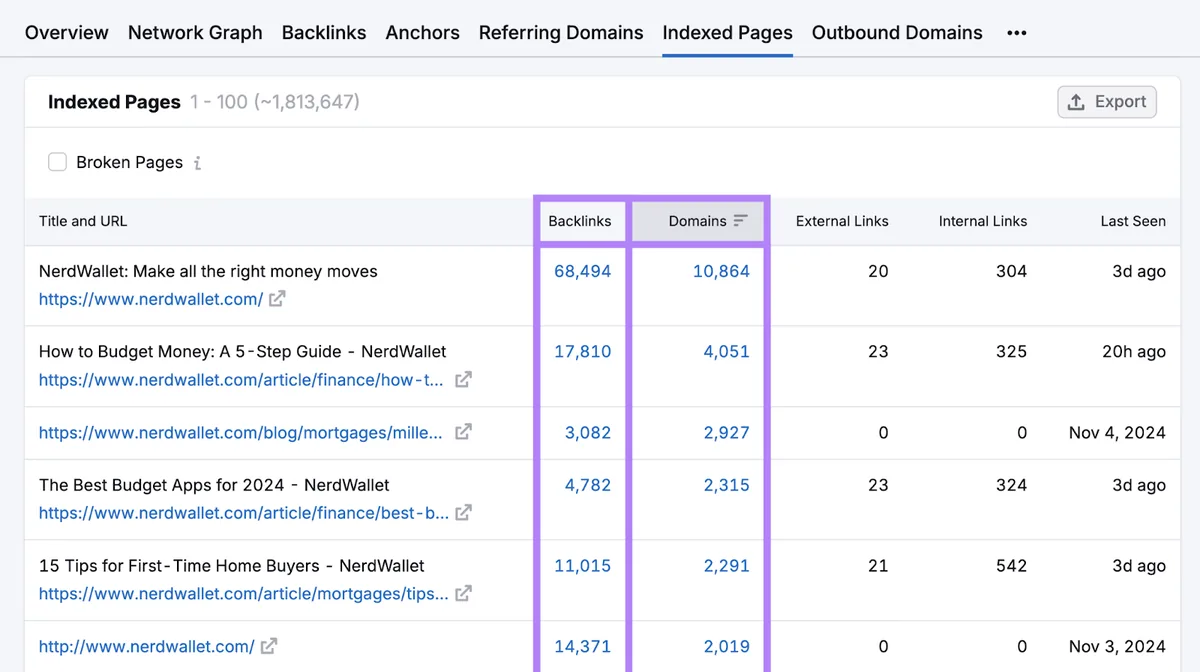Click the 3,082 backlinks value
1200x672 pixels.
pos(588,433)
